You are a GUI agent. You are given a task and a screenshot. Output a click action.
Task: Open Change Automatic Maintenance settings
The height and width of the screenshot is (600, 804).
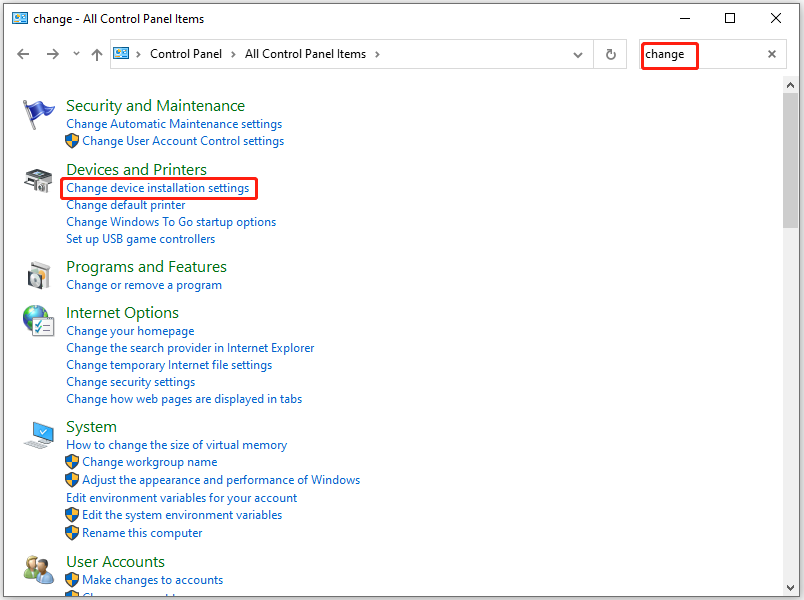tap(174, 124)
